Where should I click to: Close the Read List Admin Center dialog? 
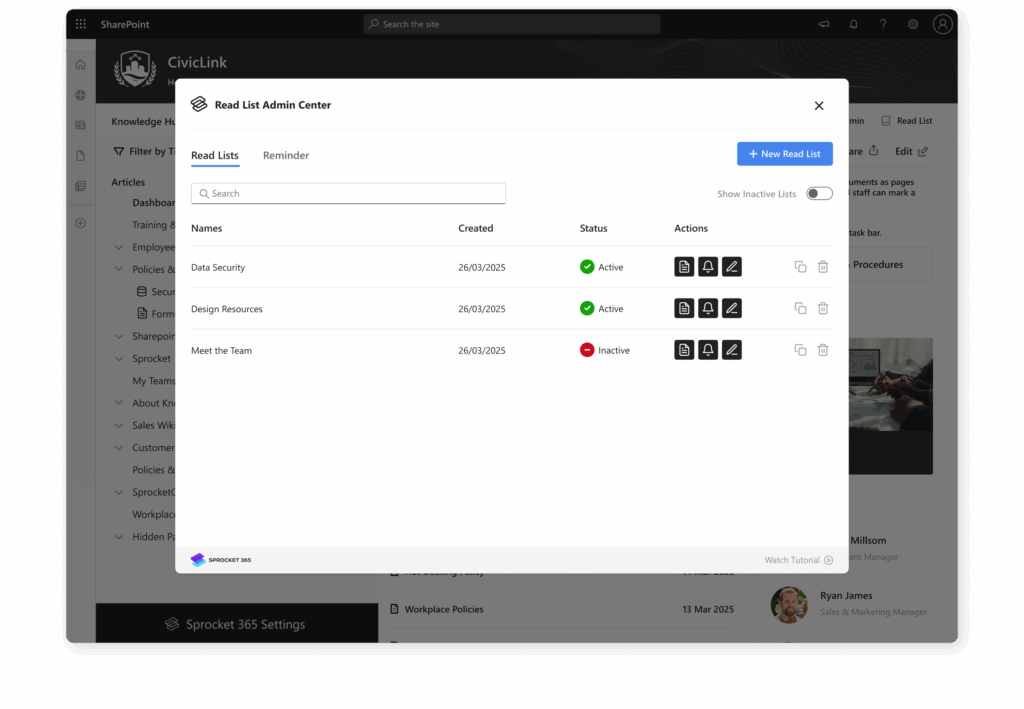tap(819, 106)
